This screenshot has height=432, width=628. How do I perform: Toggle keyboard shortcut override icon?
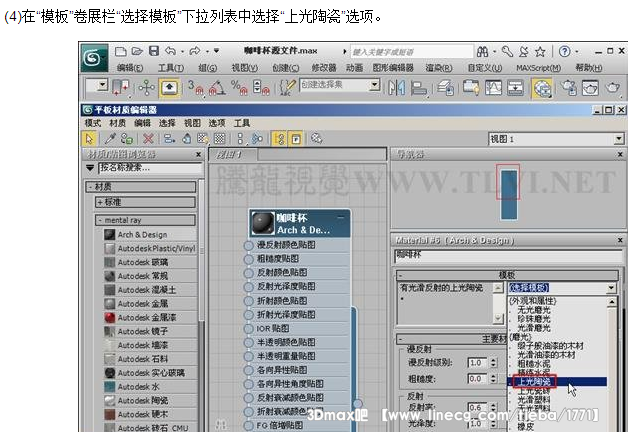coord(169,88)
